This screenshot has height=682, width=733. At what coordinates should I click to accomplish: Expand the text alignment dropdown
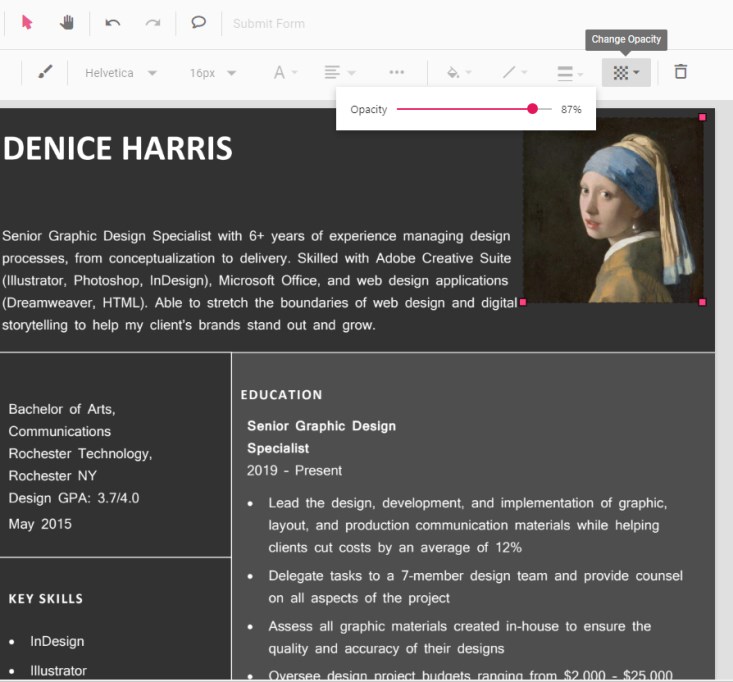click(x=340, y=73)
